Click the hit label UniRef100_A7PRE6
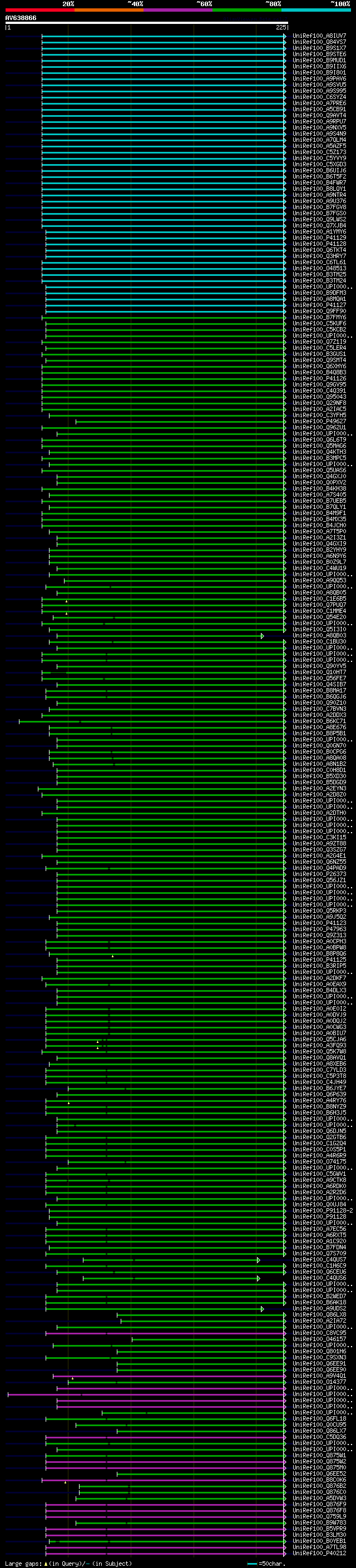 (319, 103)
